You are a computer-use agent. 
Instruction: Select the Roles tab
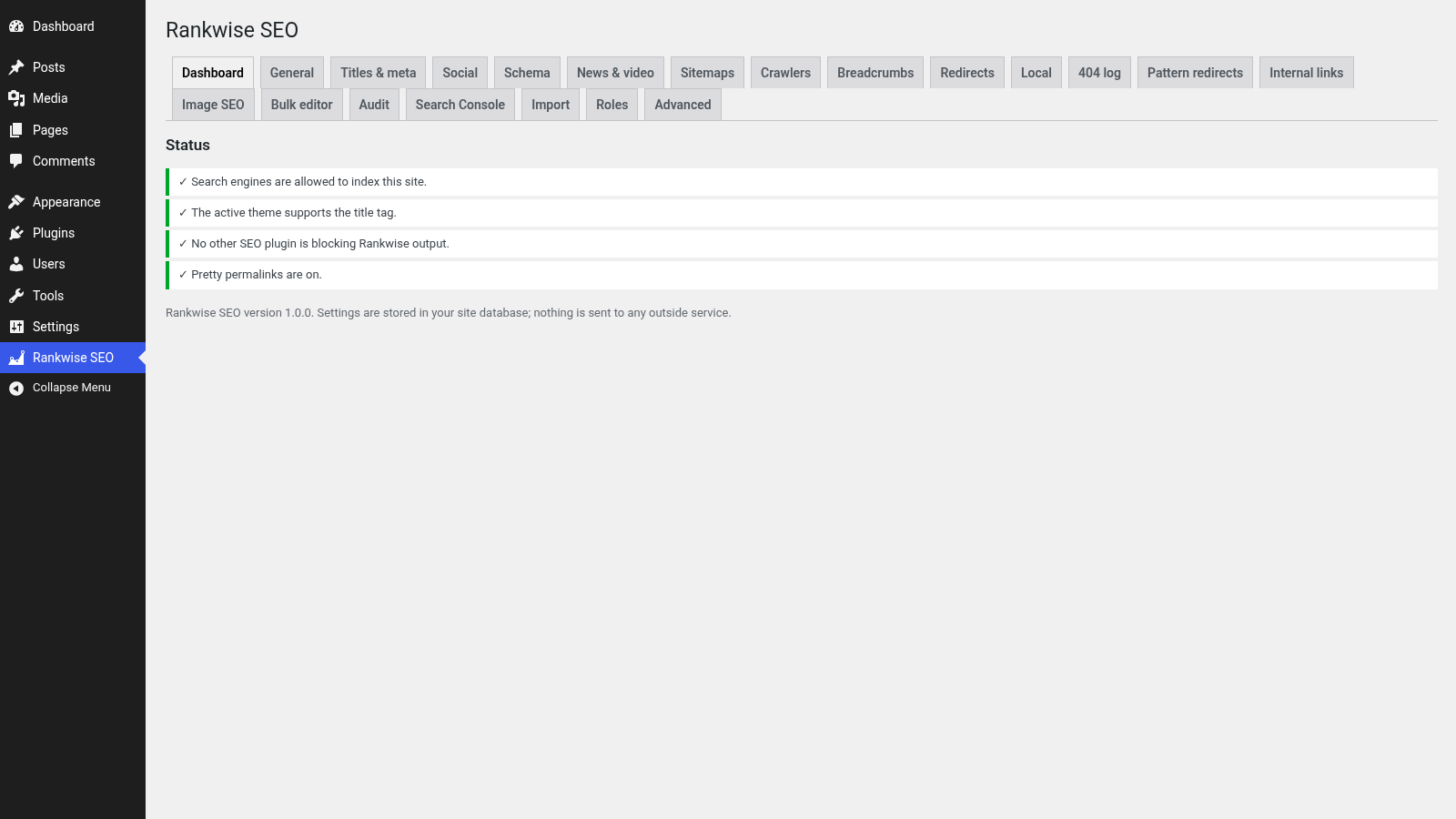click(x=612, y=105)
